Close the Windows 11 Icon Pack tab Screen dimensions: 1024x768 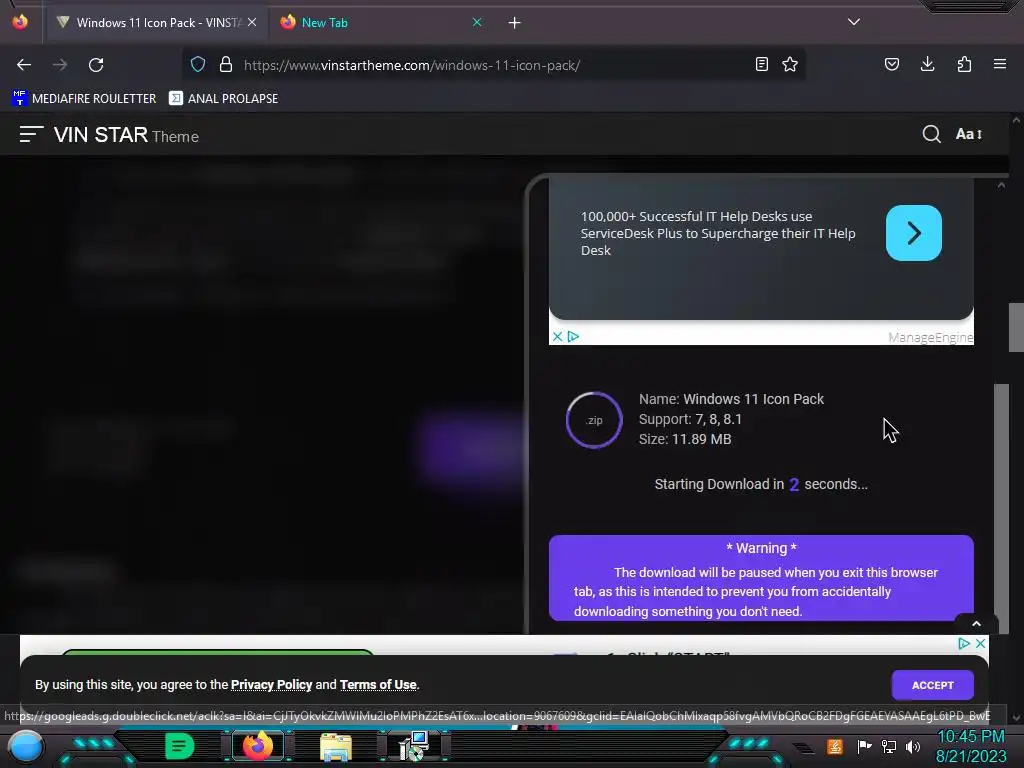252,22
